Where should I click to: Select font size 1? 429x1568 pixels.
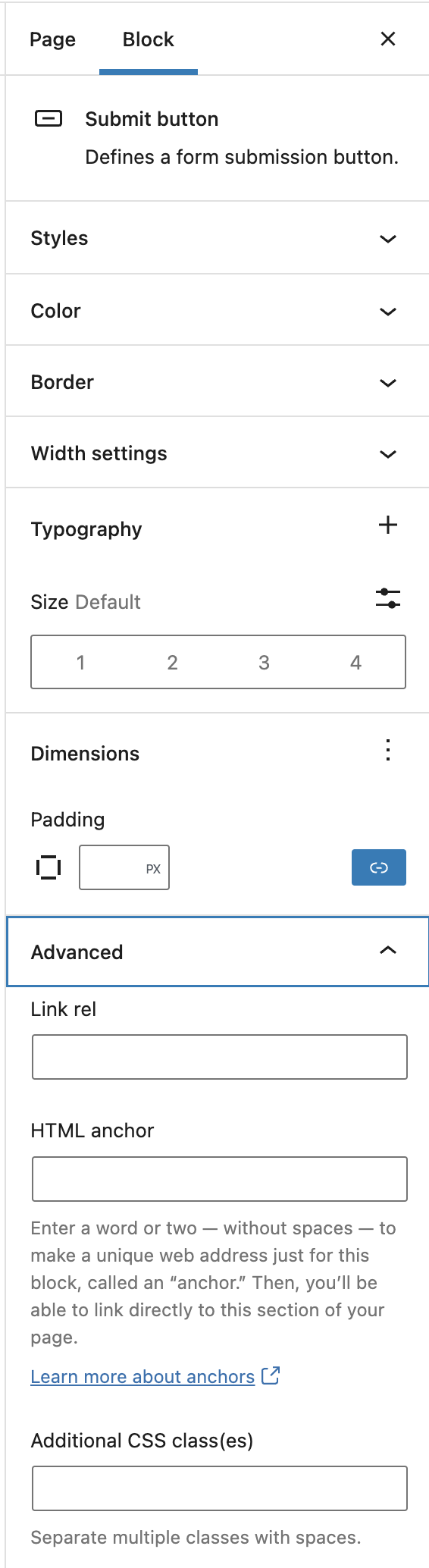click(80, 663)
